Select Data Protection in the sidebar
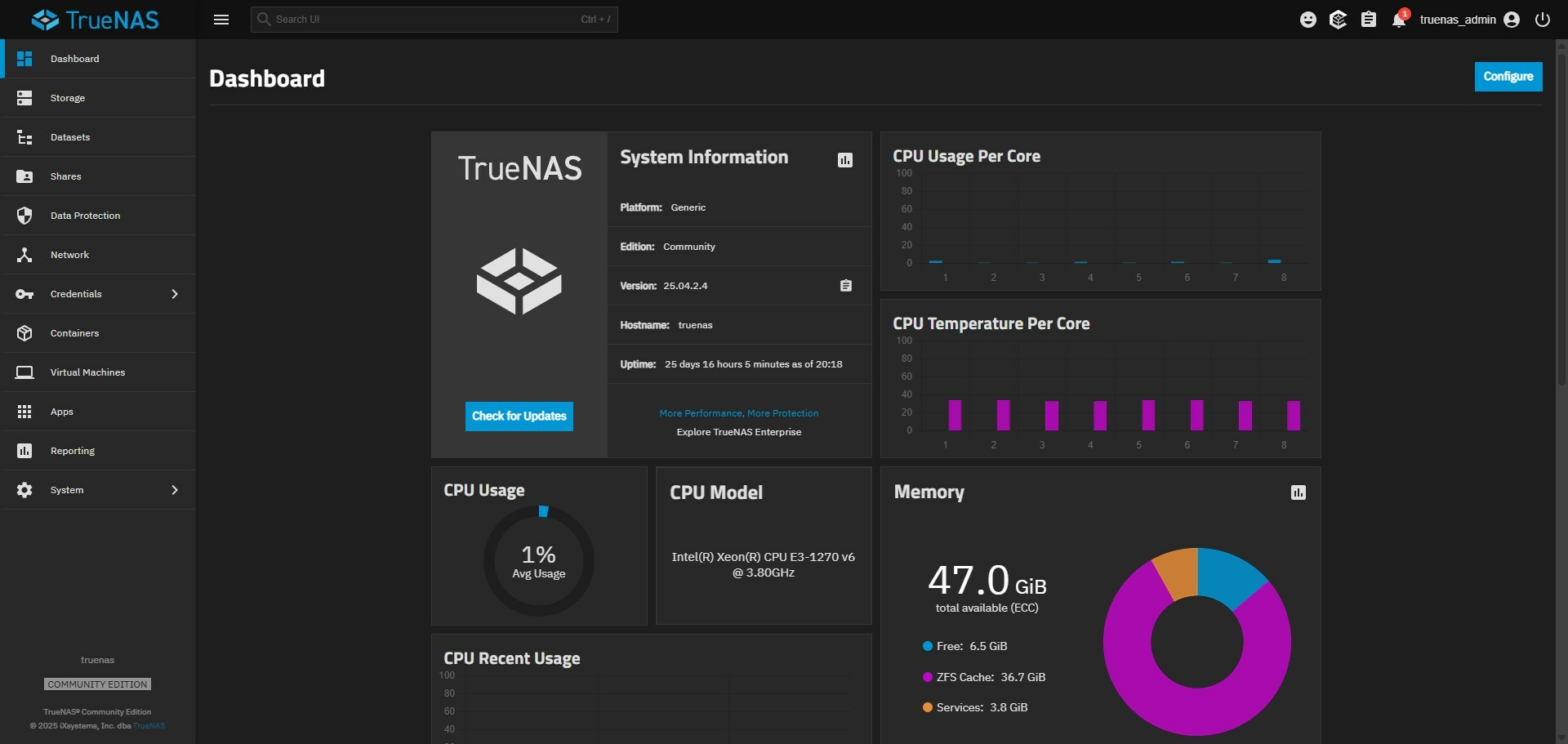The width and height of the screenshot is (1568, 744). [85, 216]
